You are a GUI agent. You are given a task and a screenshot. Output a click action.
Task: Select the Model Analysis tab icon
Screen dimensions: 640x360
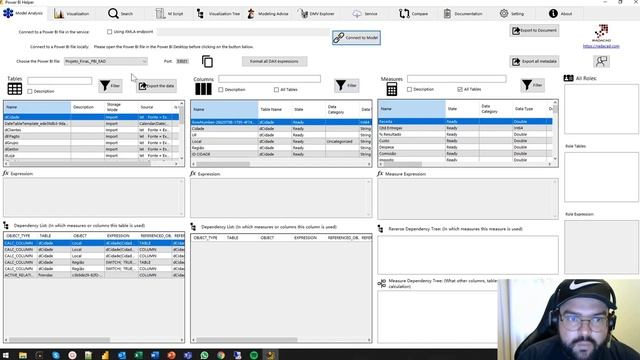8,13
